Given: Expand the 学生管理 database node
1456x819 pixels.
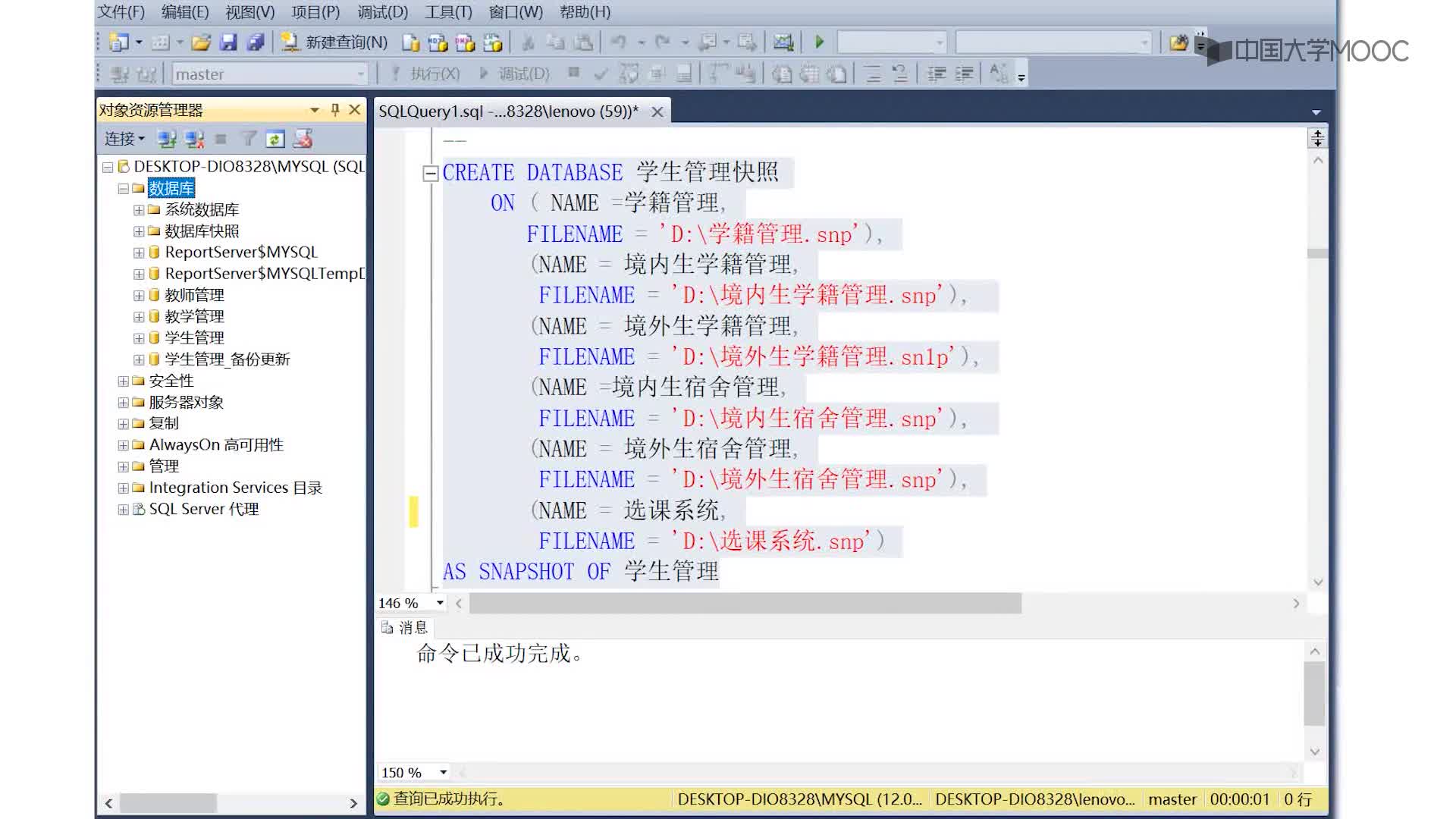Looking at the screenshot, I should [x=139, y=338].
